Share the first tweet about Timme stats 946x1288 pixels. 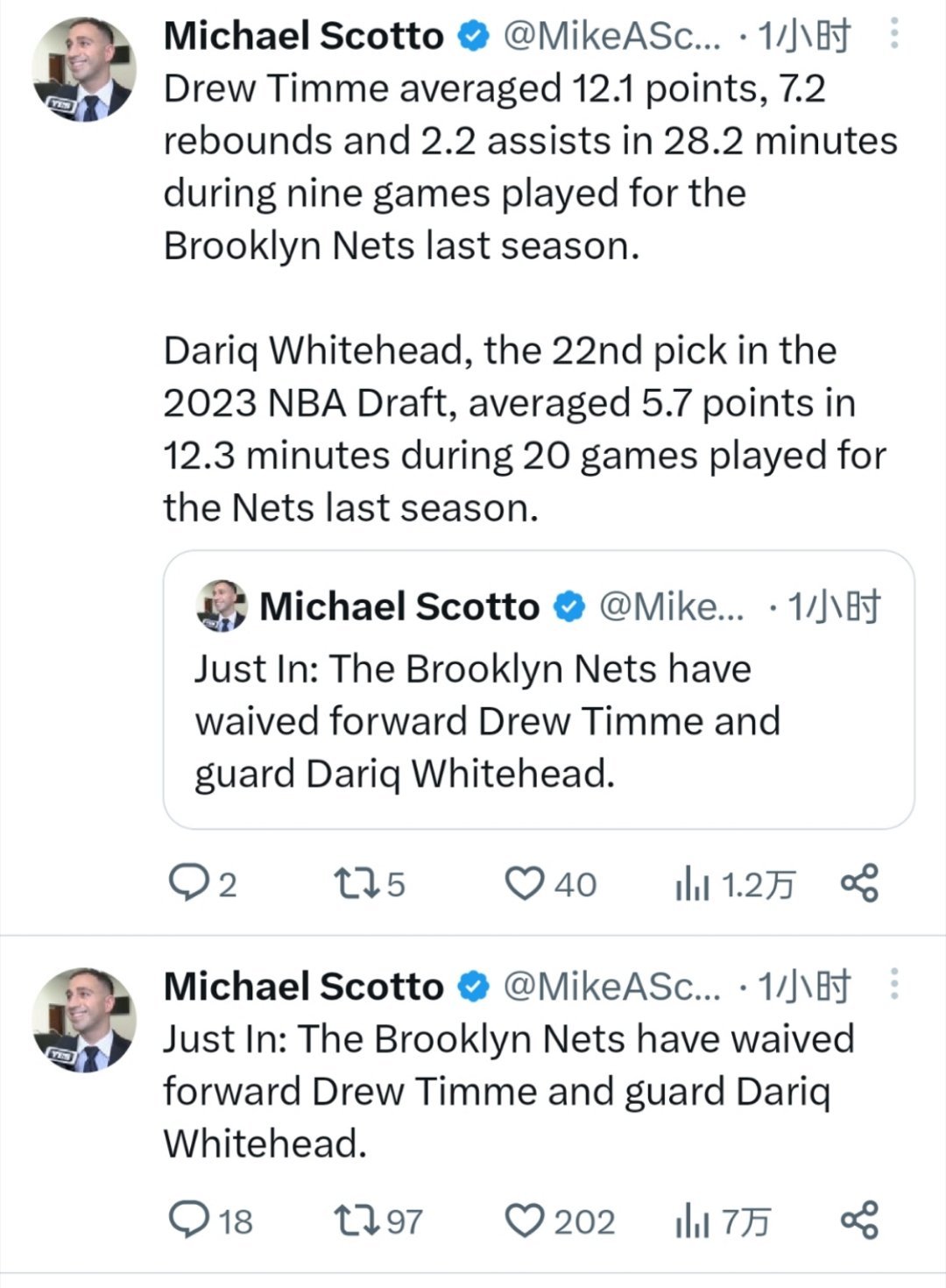[859, 884]
